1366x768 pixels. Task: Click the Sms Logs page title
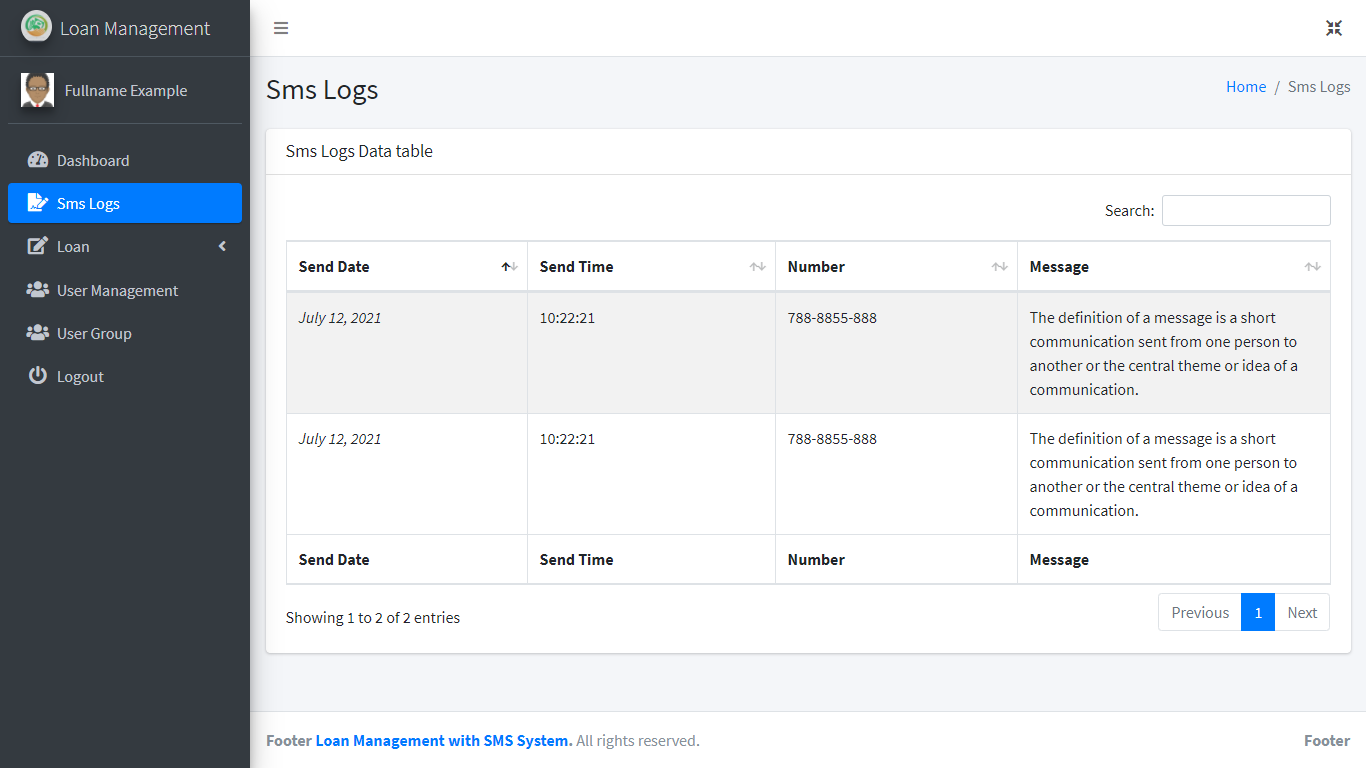point(322,90)
